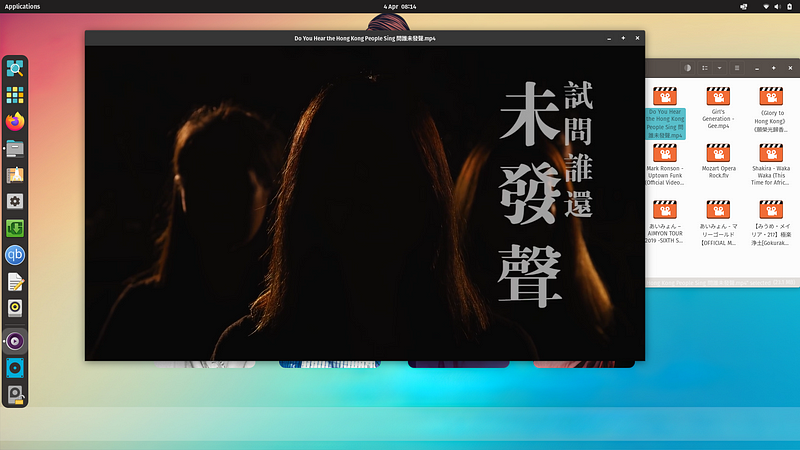The image size is (800, 450).
Task: Click the video playback area
Action: tap(365, 203)
